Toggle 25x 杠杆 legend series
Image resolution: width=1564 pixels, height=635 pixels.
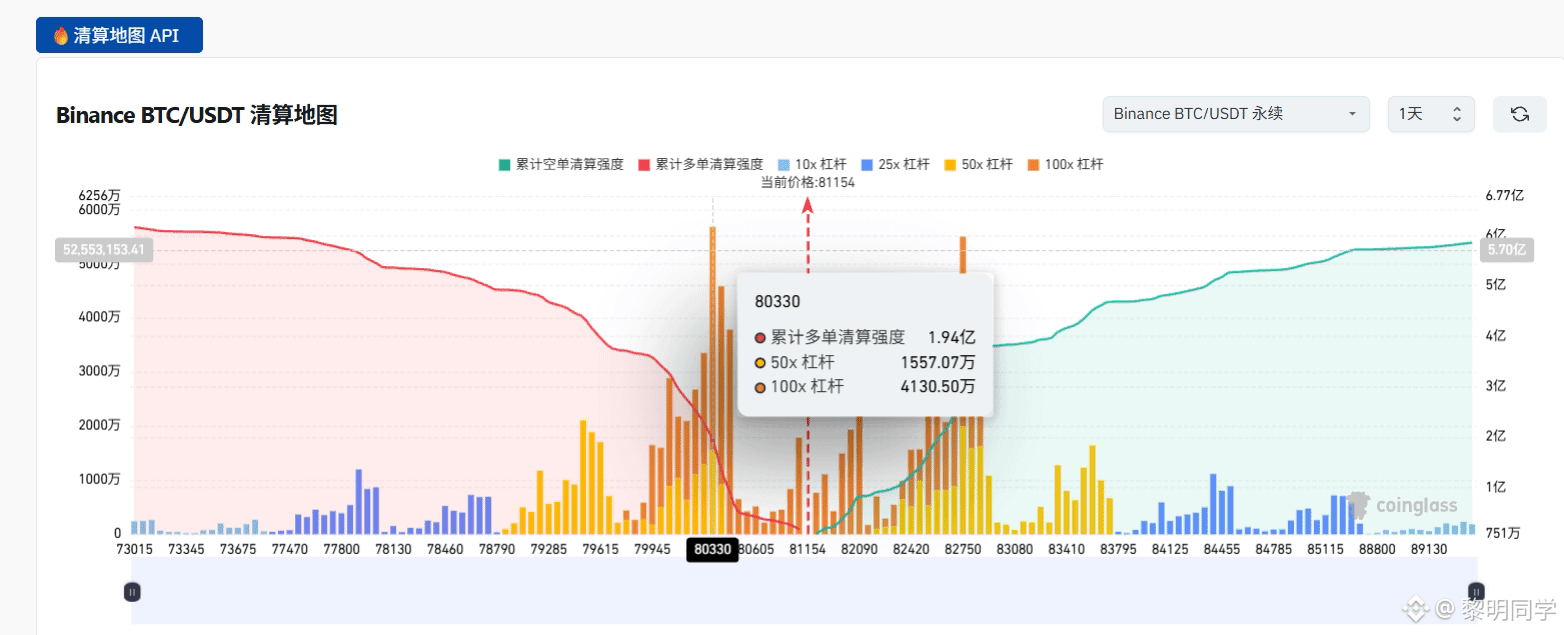(x=896, y=164)
